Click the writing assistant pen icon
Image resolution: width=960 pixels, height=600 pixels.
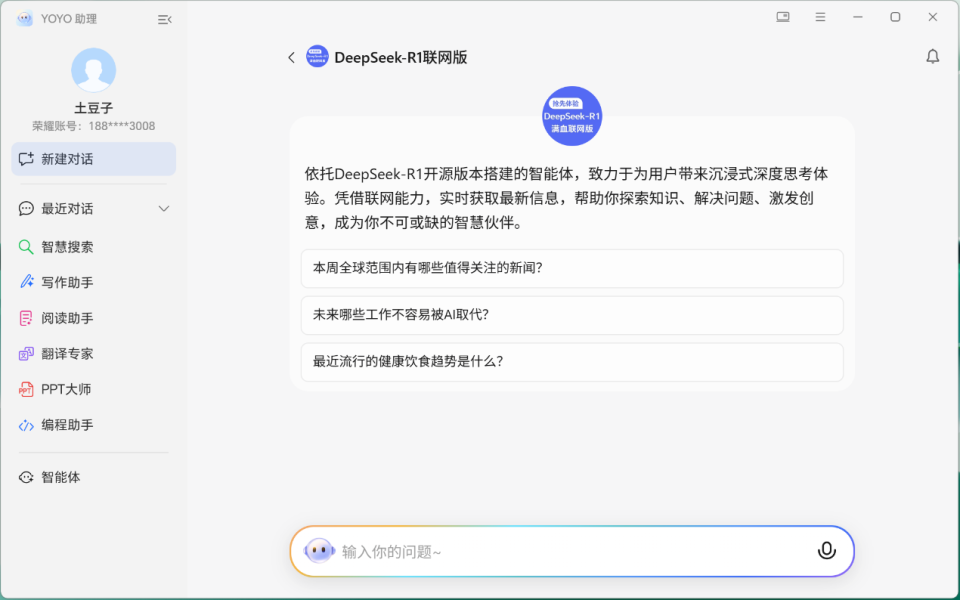pos(26,282)
